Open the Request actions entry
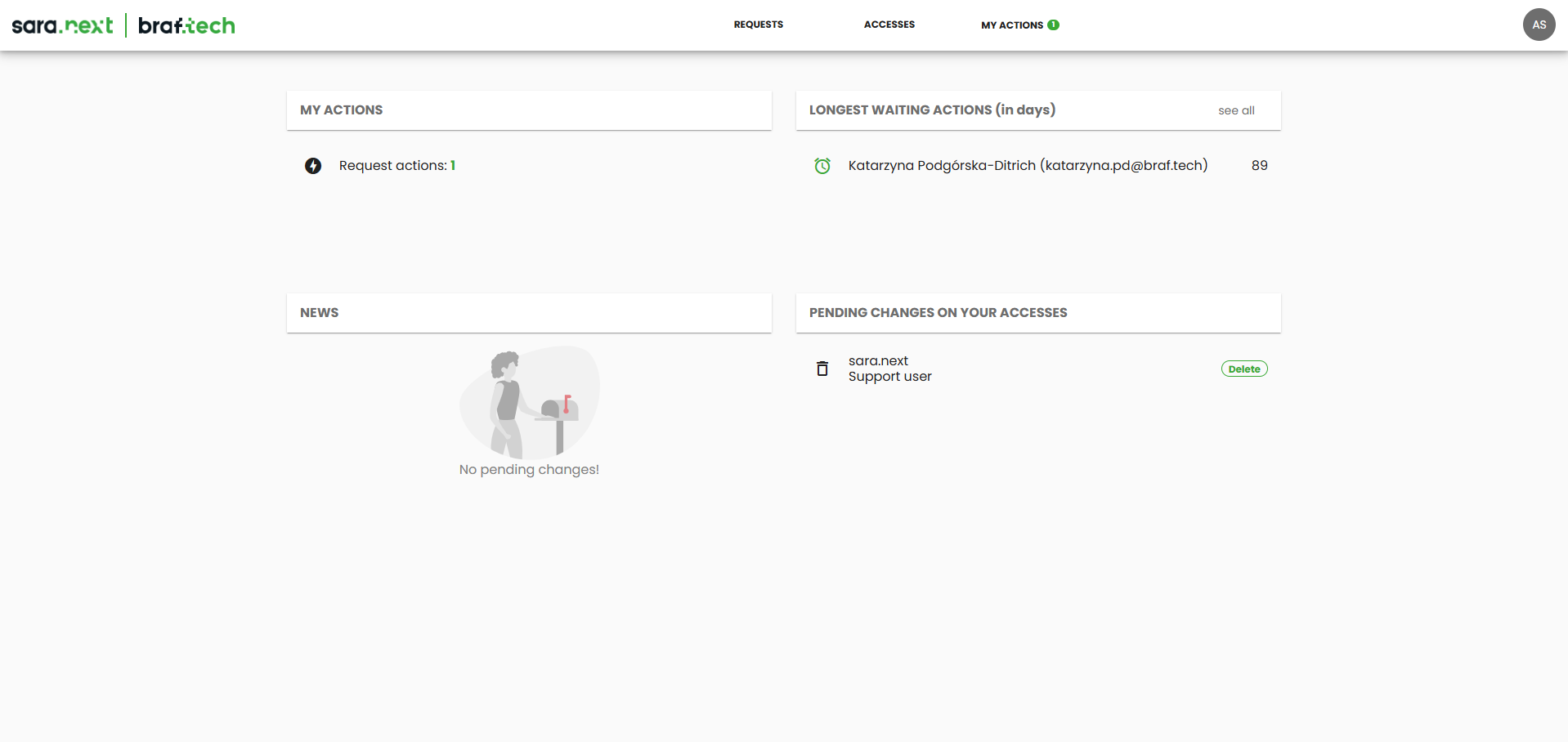 click(396, 166)
